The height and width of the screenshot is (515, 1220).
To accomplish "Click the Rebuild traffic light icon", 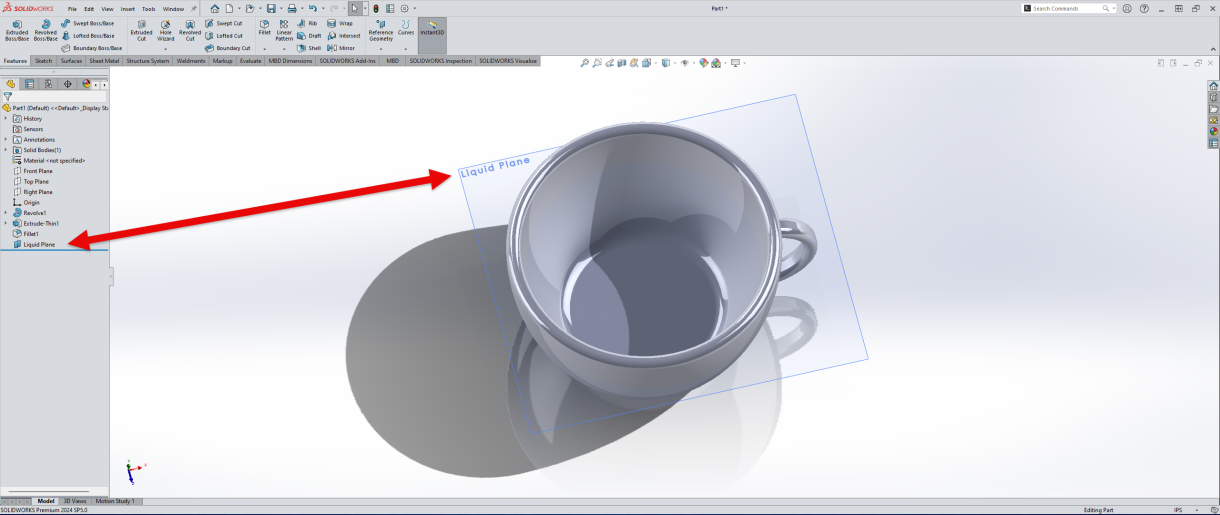I will pos(376,8).
